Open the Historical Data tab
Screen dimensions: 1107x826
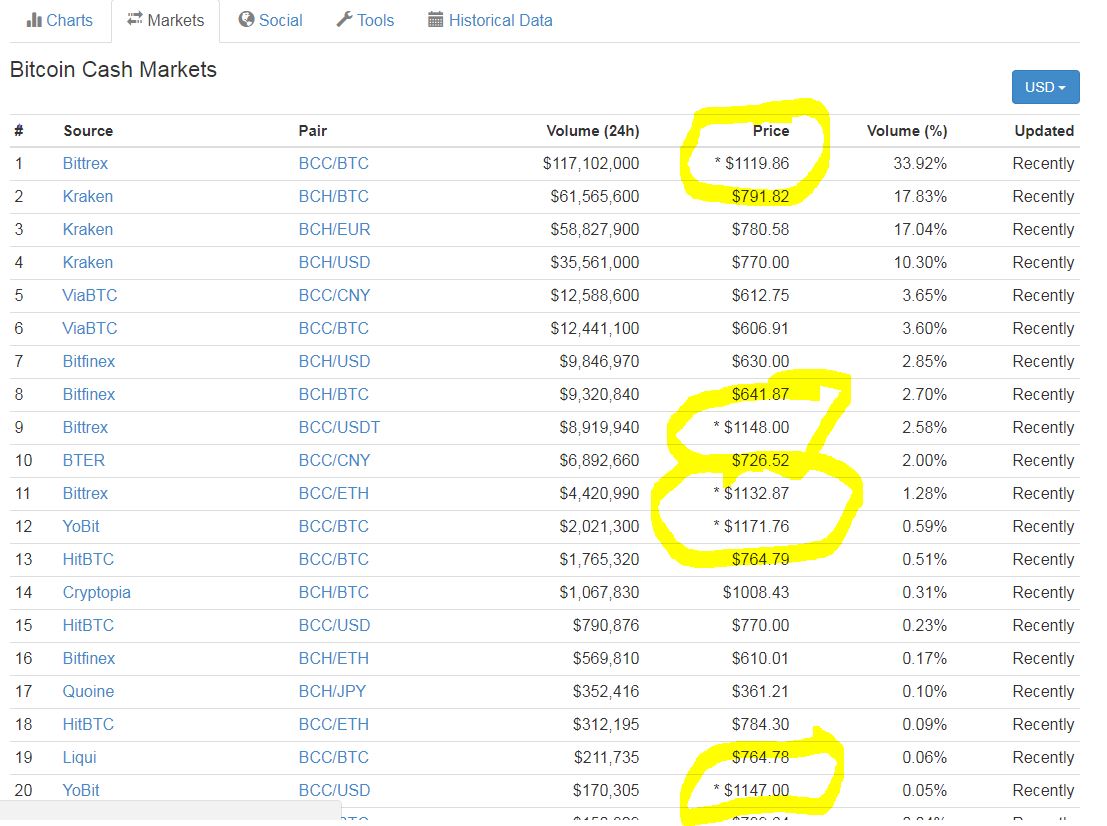coord(490,20)
